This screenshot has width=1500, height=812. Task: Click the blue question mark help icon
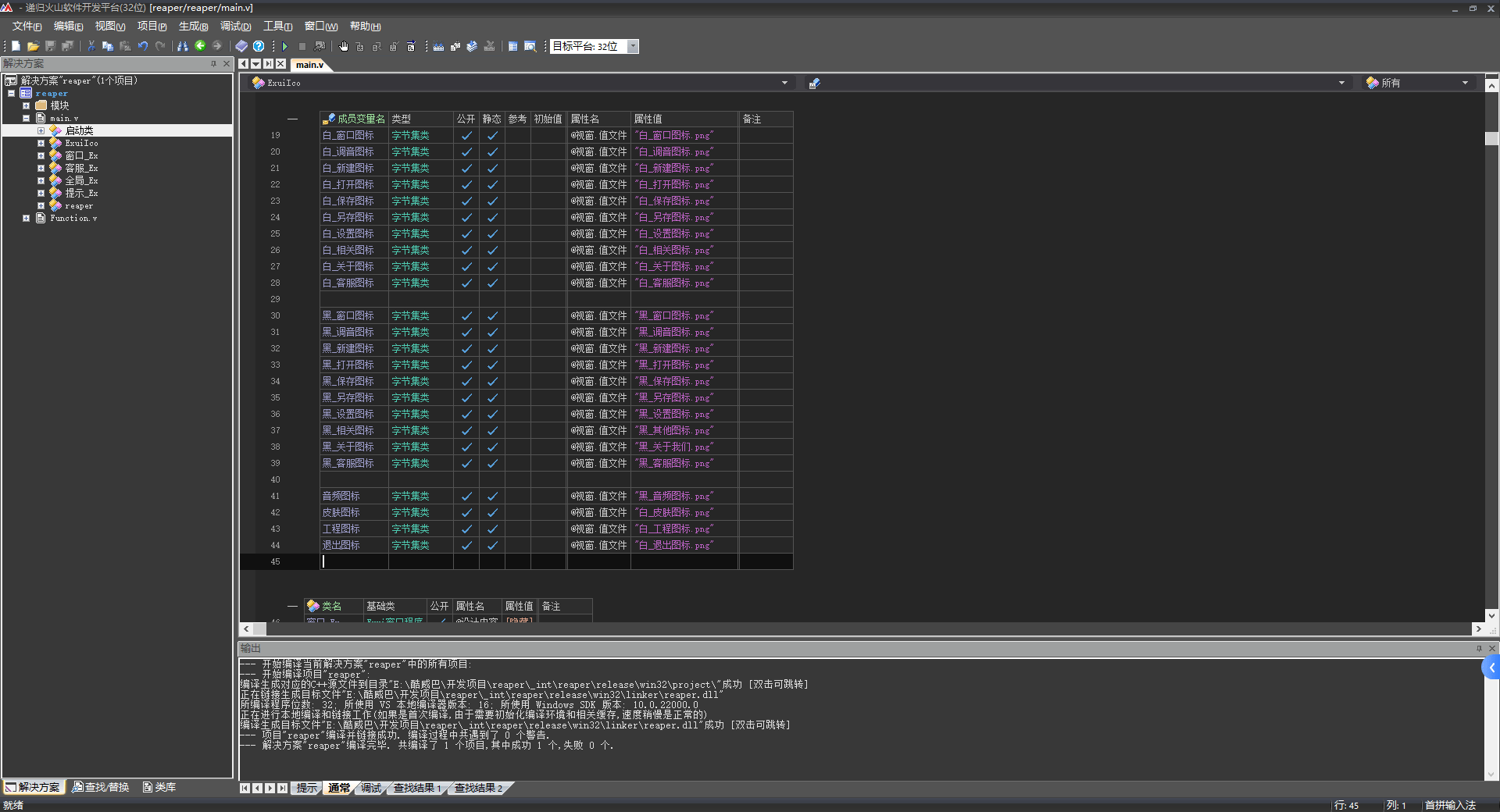pyautogui.click(x=259, y=46)
